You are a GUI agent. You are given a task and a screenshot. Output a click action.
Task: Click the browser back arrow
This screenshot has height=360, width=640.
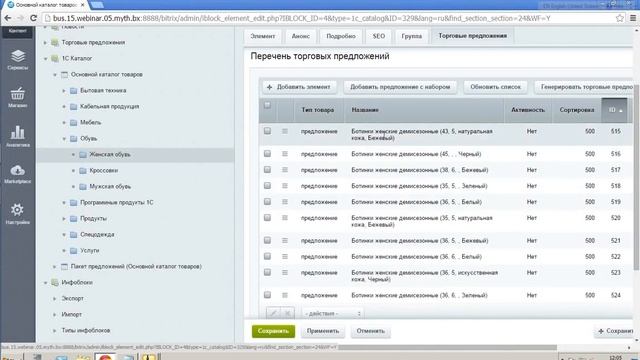click(x=7, y=18)
